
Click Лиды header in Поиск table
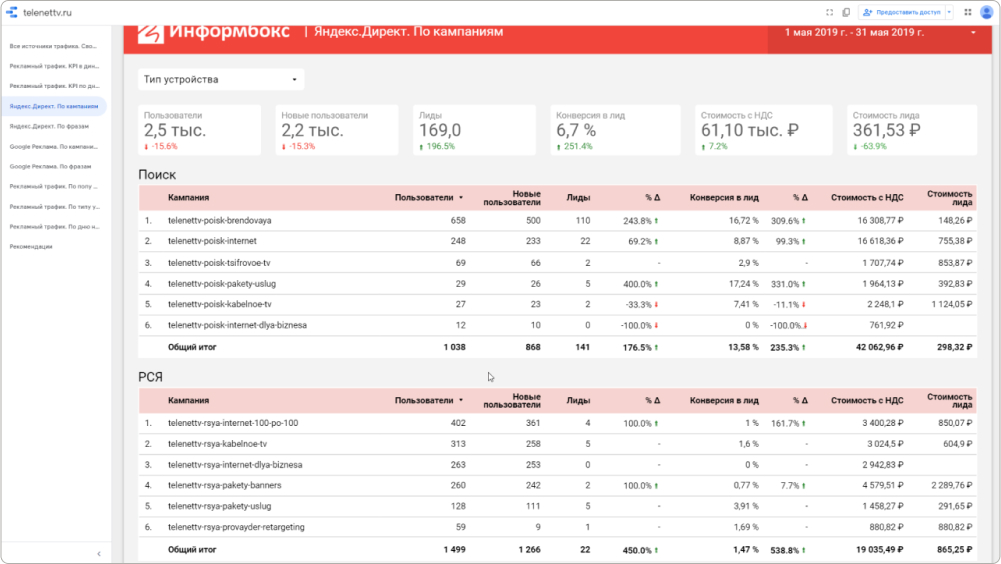[x=578, y=197]
